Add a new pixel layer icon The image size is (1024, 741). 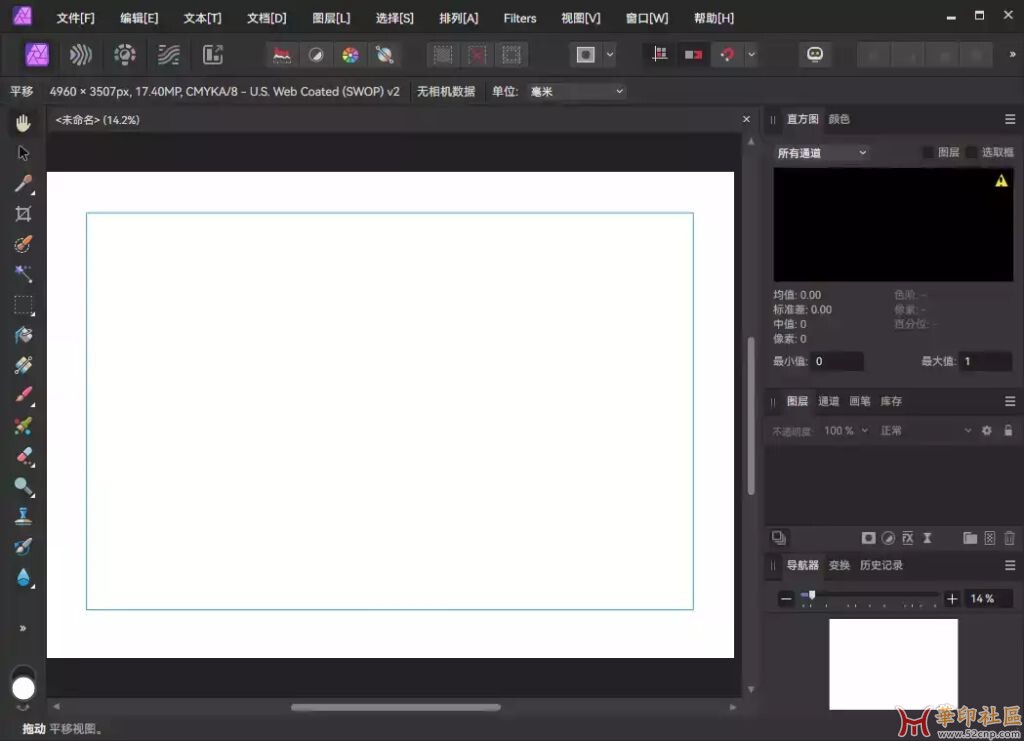click(x=990, y=538)
